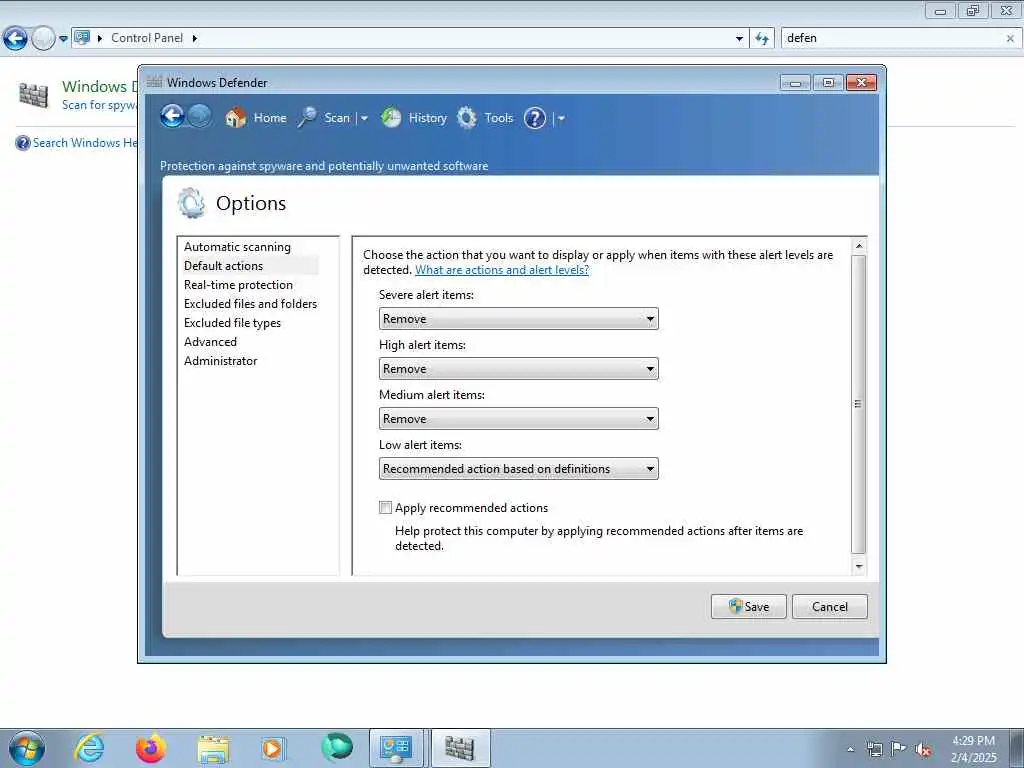Open Windows Explorer from taskbar
Viewport: 1024px width, 768px height.
coord(213,749)
